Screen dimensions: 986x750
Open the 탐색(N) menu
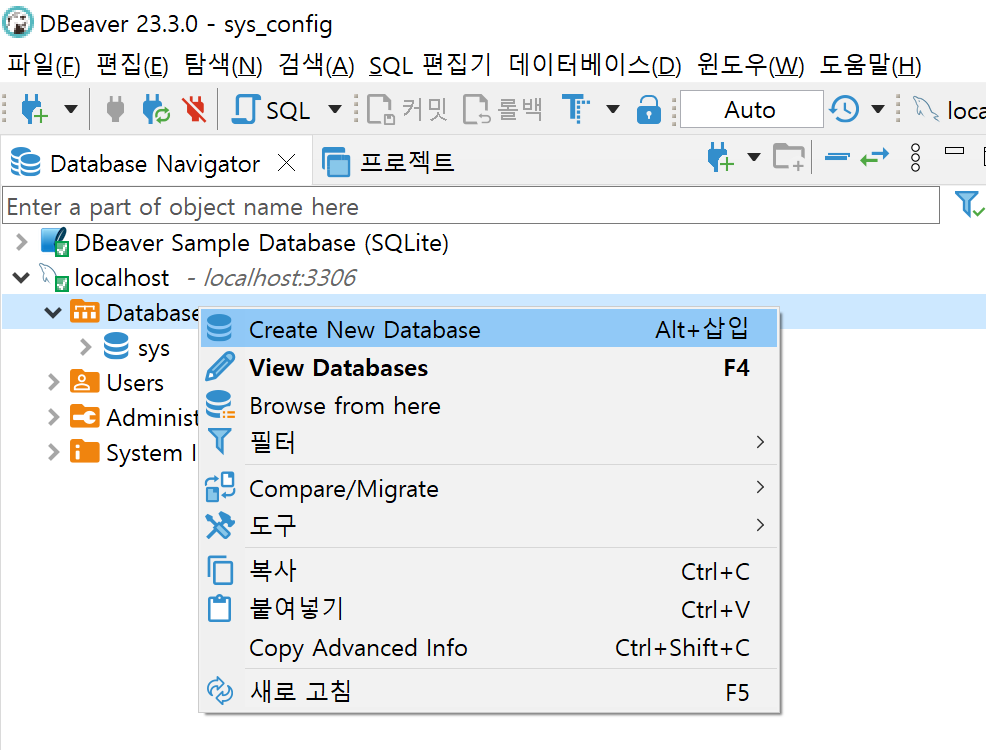pyautogui.click(x=223, y=65)
